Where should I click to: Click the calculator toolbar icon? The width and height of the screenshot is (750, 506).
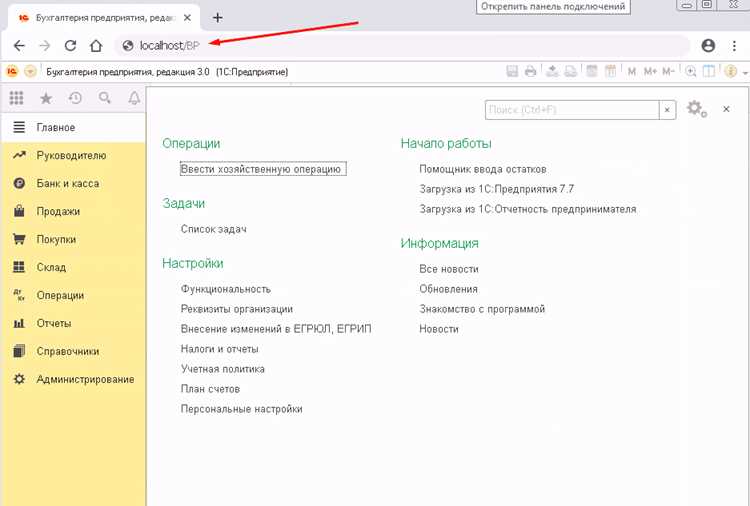[x=592, y=72]
